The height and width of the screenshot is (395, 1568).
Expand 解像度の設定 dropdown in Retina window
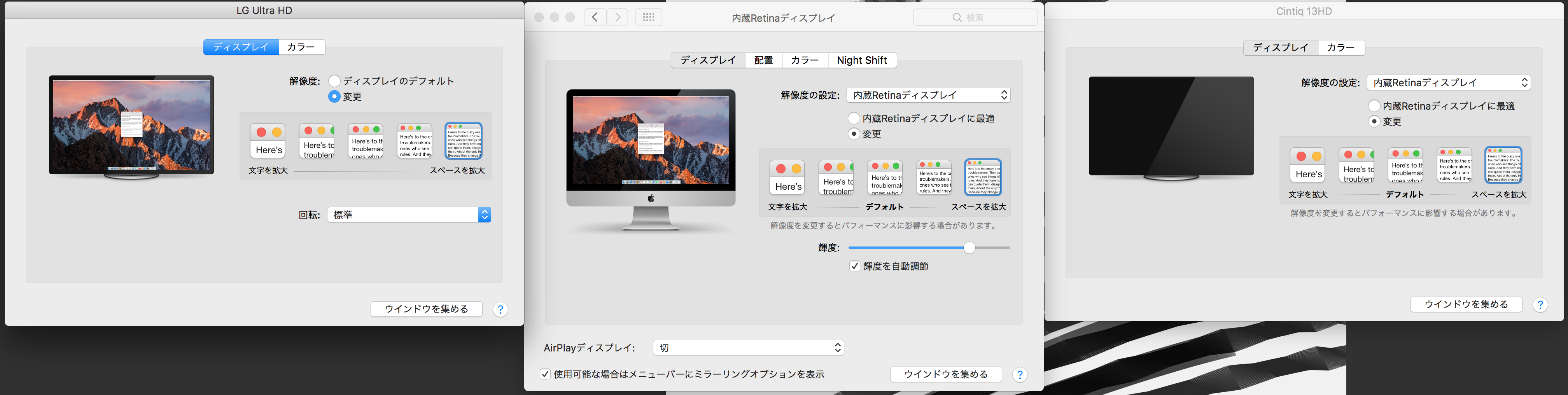[x=929, y=95]
